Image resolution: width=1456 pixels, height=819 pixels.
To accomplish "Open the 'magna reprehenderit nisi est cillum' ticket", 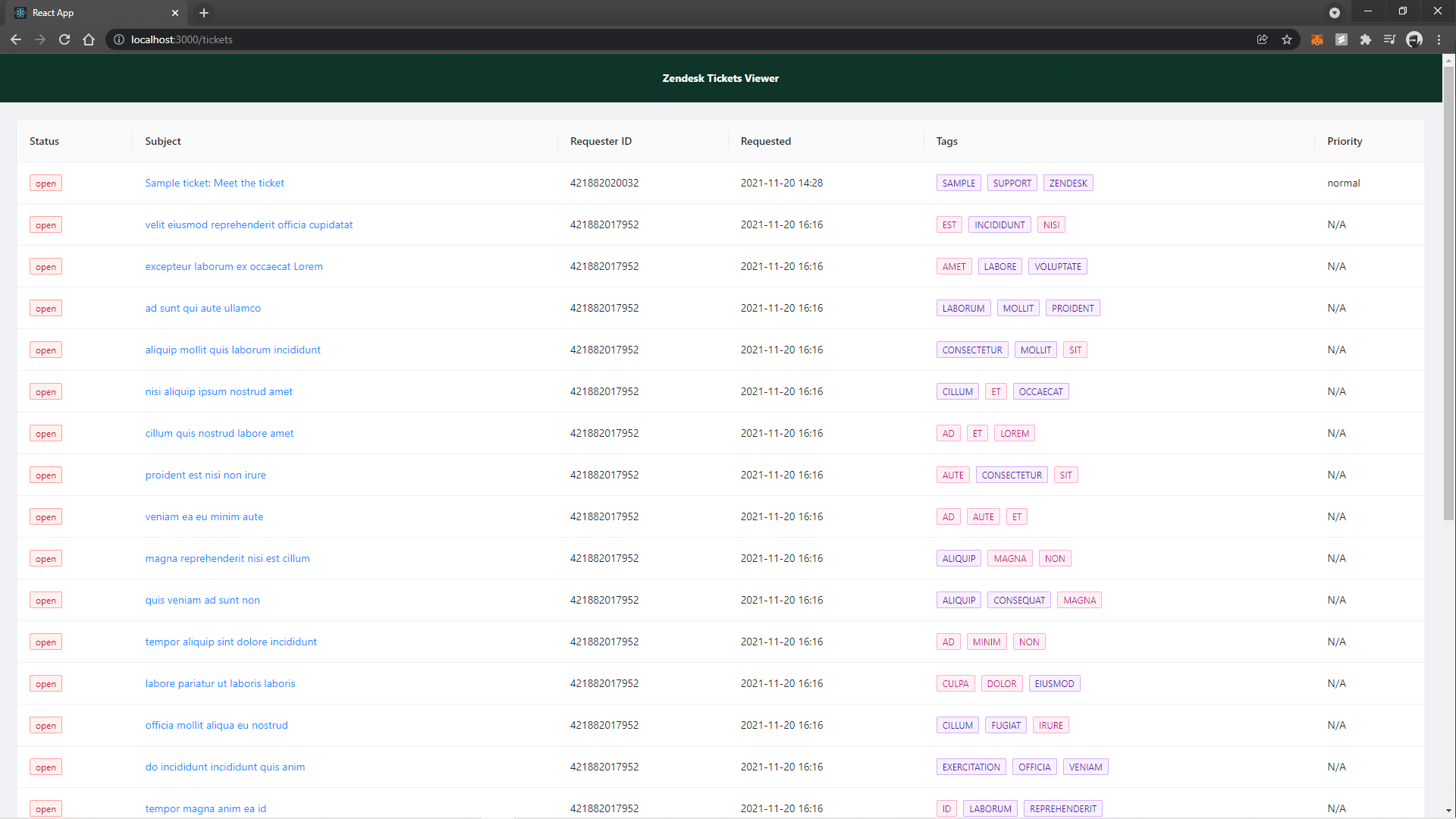I will [227, 558].
